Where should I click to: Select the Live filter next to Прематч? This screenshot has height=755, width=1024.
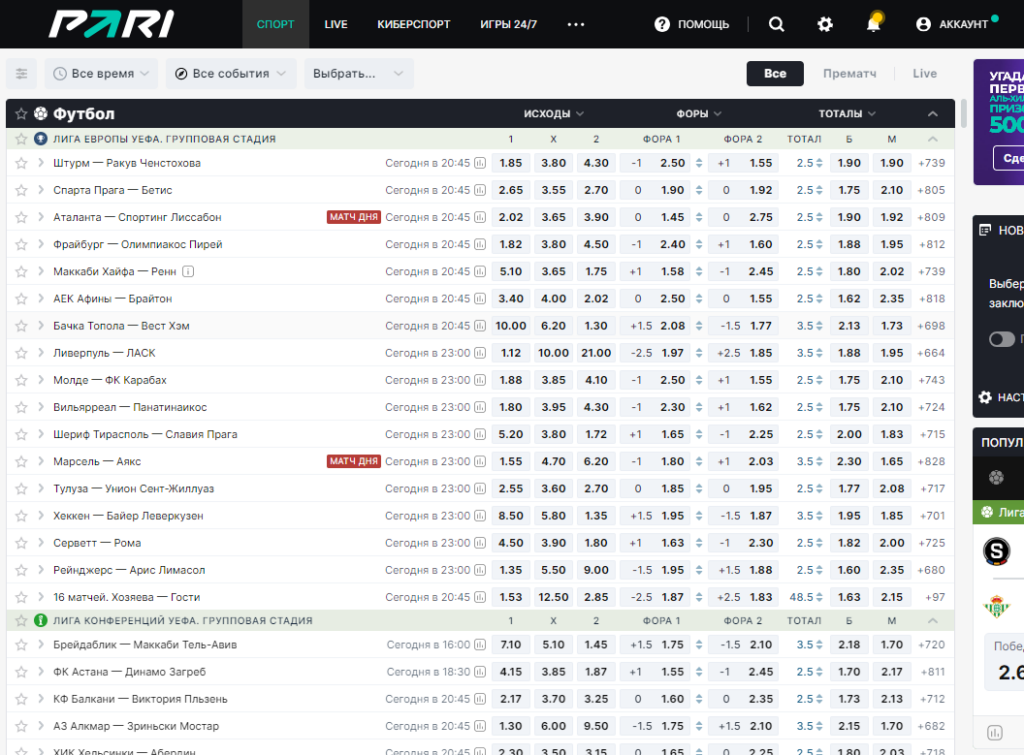pyautogui.click(x=924, y=74)
